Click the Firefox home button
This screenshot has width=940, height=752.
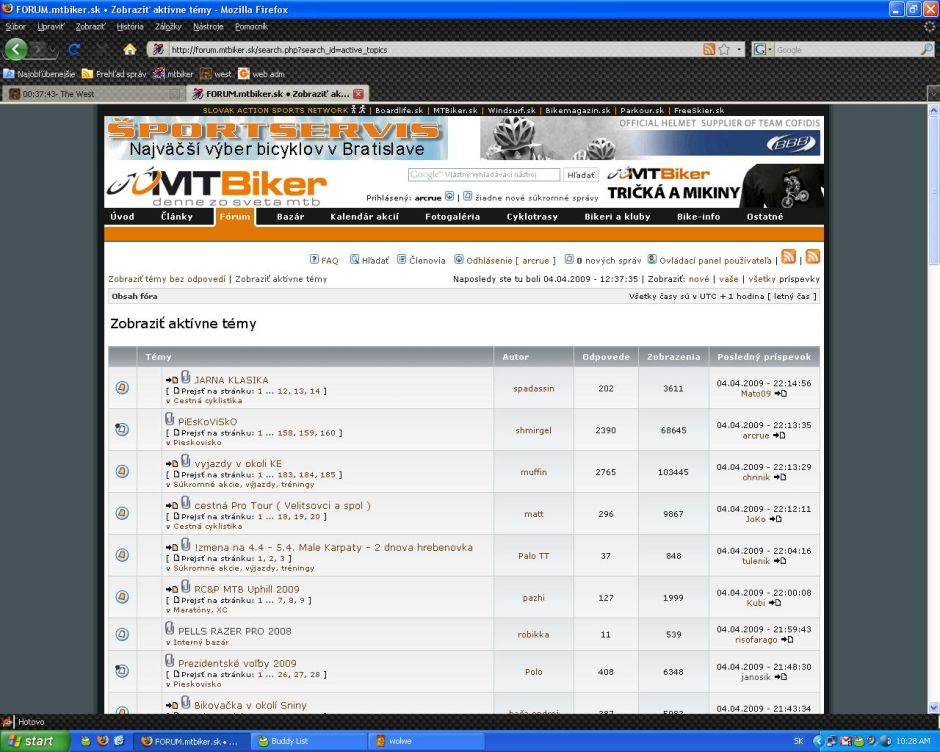click(x=129, y=49)
